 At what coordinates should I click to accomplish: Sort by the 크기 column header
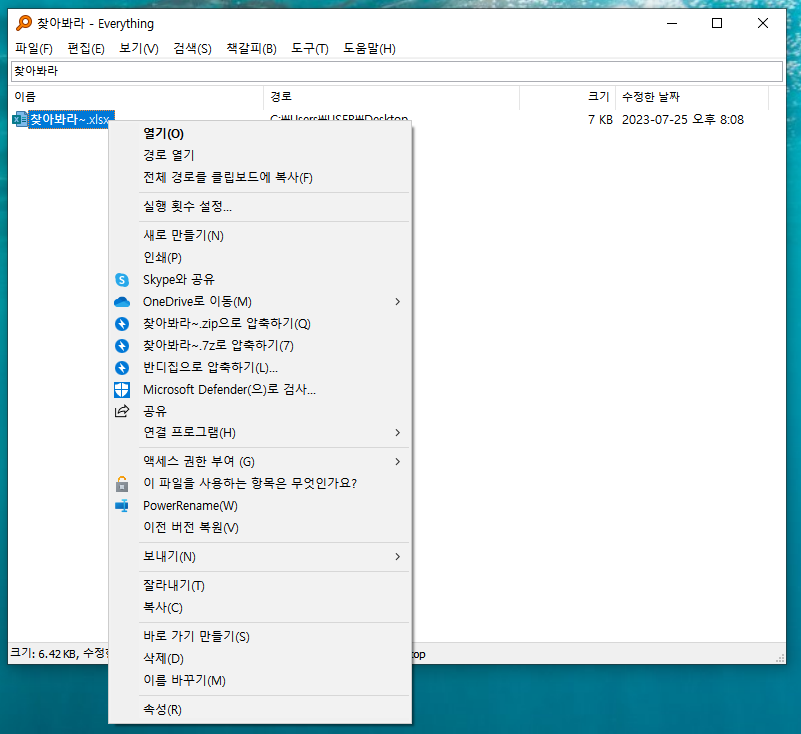tap(568, 97)
